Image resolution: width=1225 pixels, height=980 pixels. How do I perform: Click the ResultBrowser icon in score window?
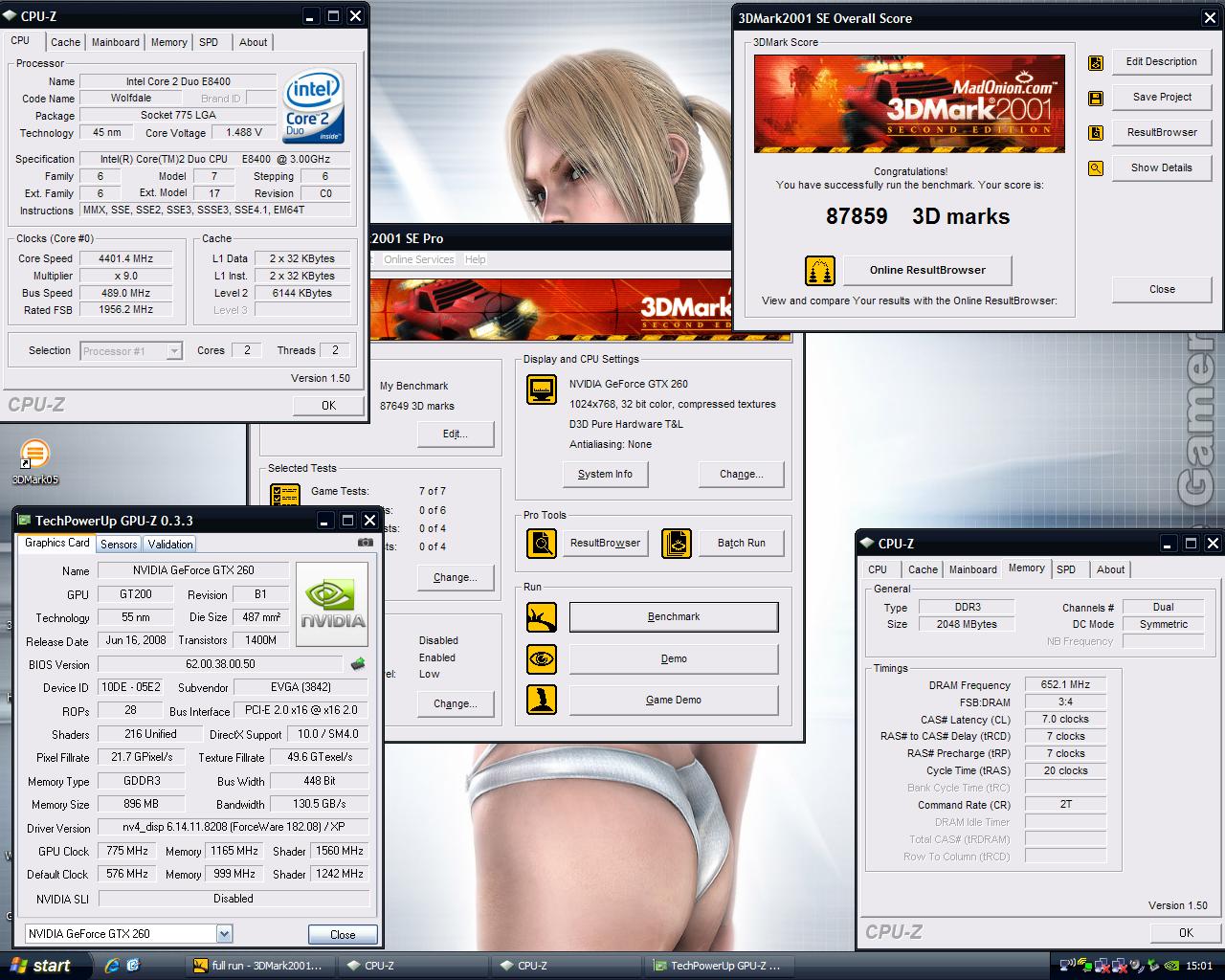(1096, 133)
